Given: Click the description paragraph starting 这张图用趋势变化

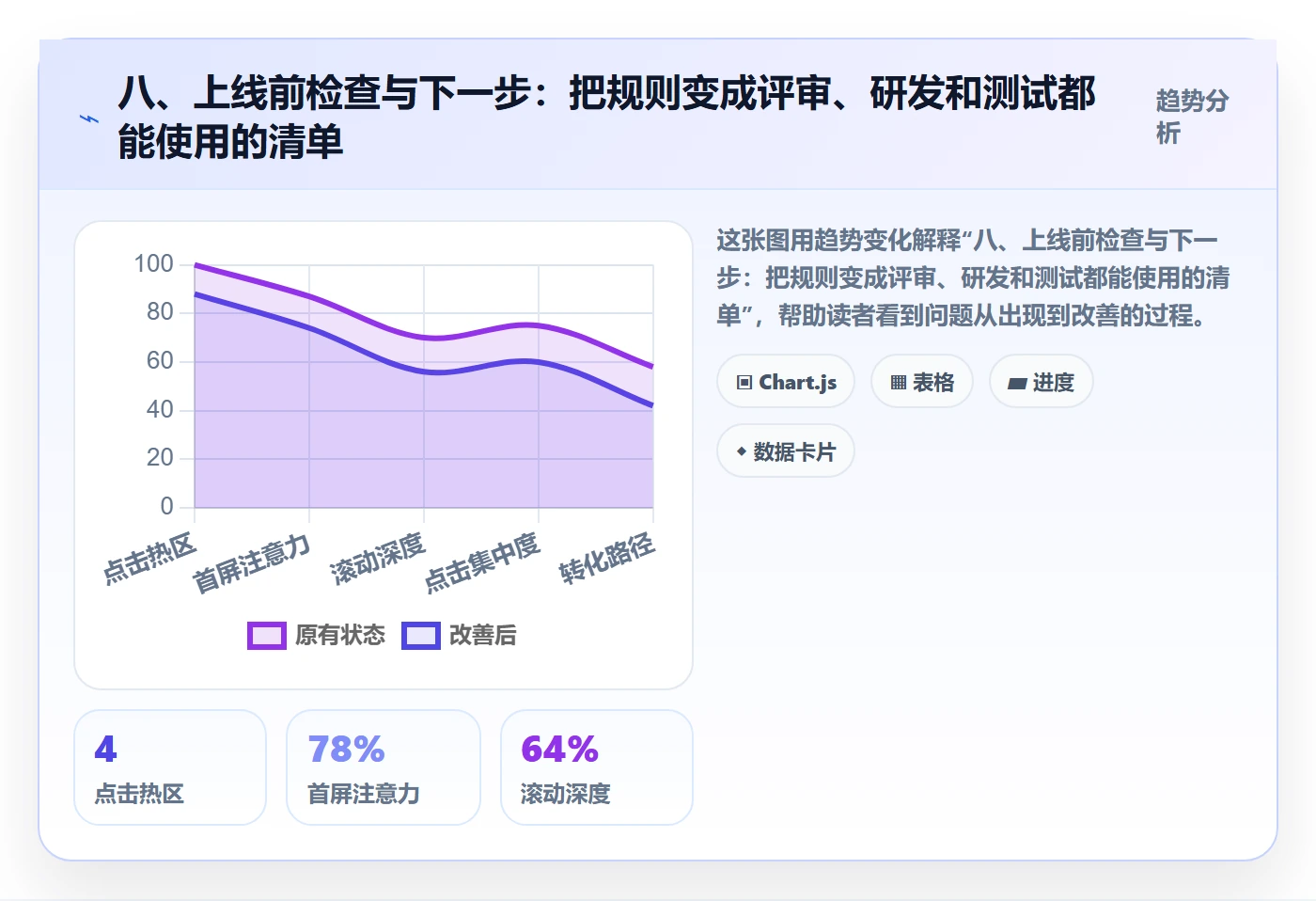Looking at the screenshot, I should point(973,277).
